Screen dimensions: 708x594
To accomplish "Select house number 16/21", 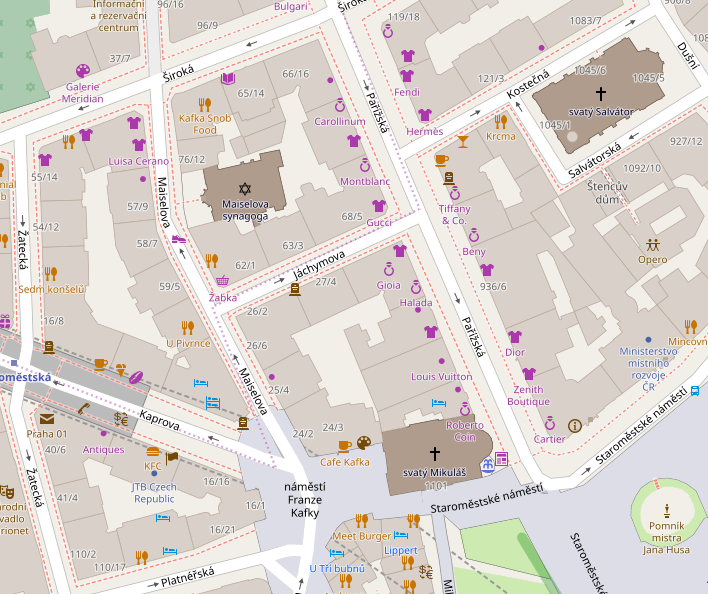I will [x=223, y=529].
